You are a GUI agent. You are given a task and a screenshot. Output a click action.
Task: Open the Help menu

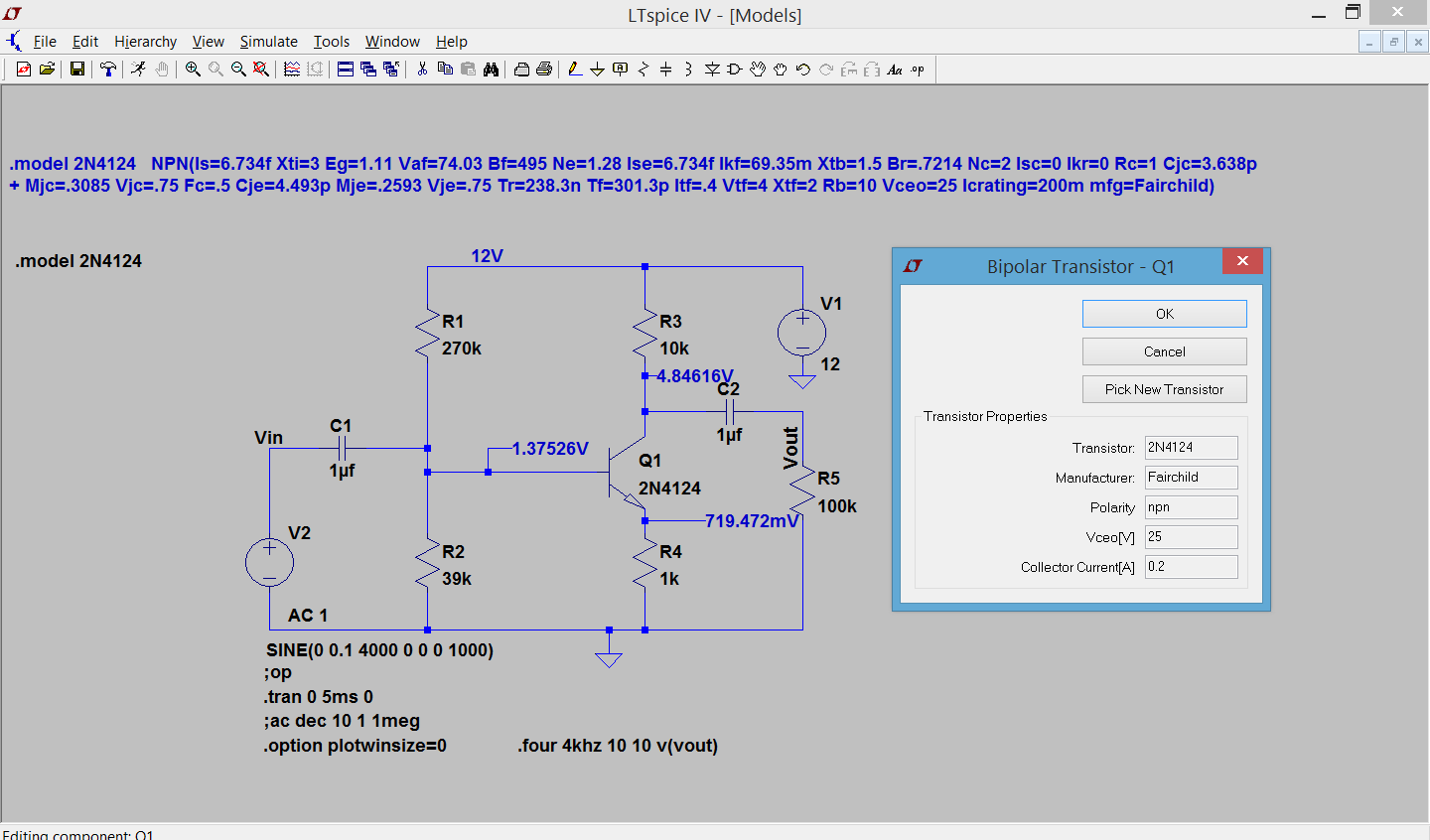[x=451, y=42]
